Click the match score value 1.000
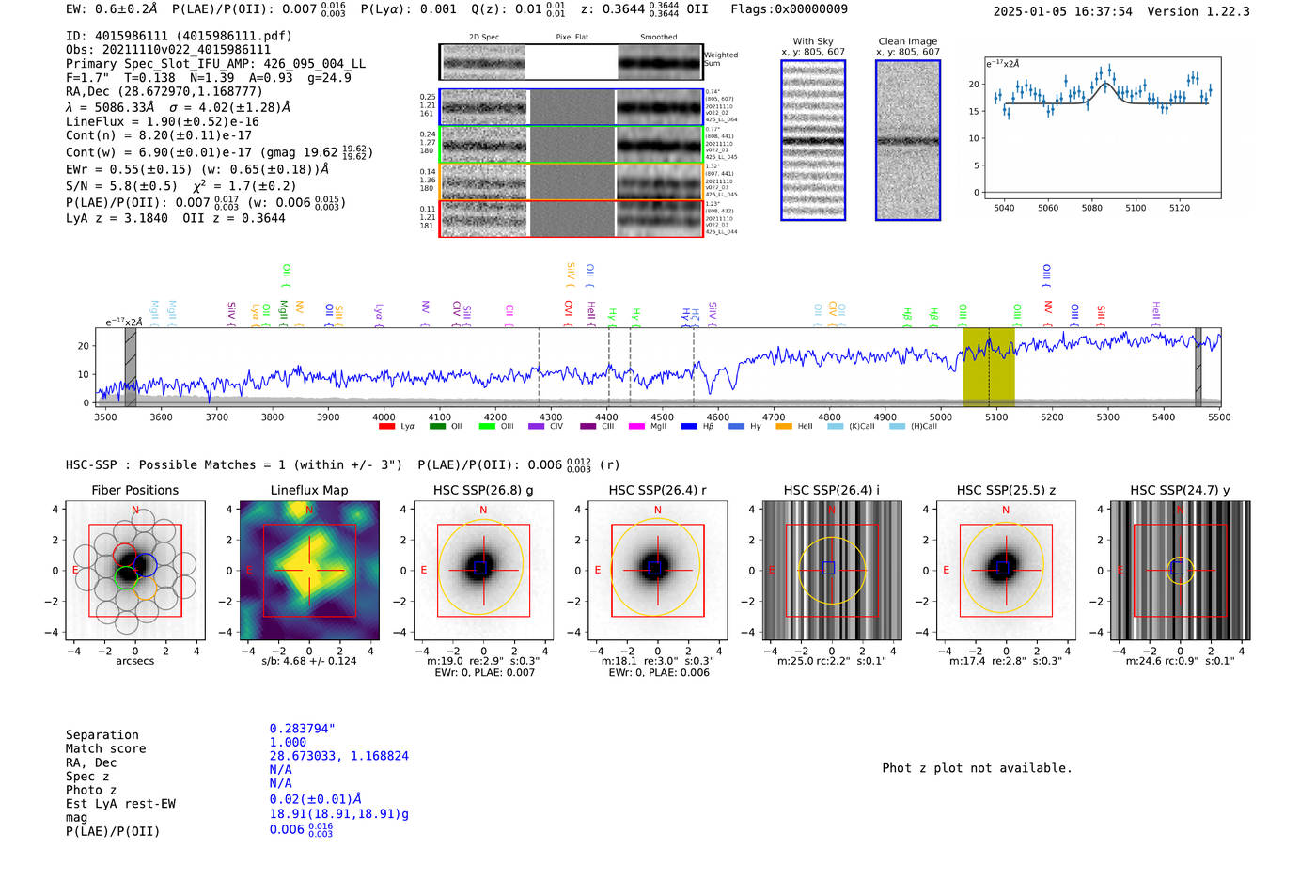Viewport: 1316px width, 896px height. 288,742
